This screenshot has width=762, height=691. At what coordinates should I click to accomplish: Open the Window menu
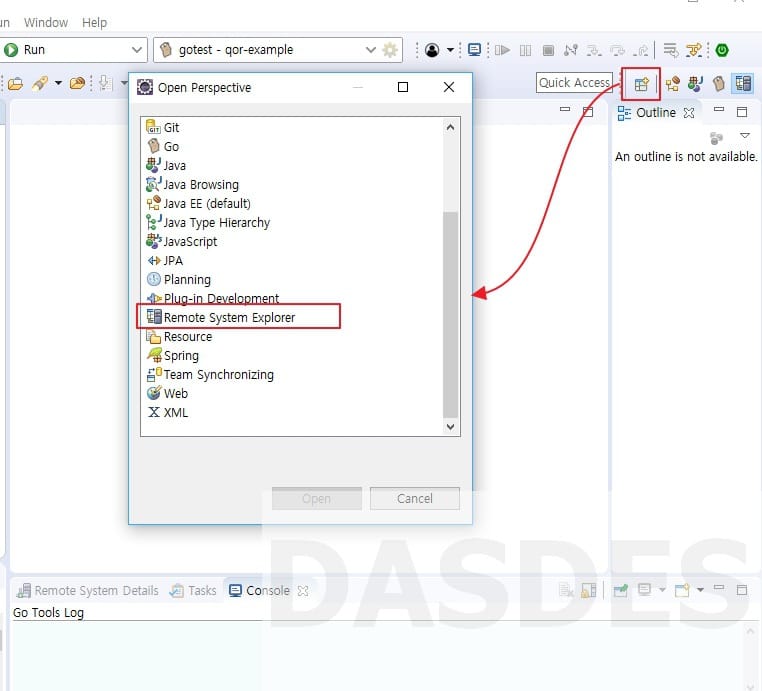46,22
